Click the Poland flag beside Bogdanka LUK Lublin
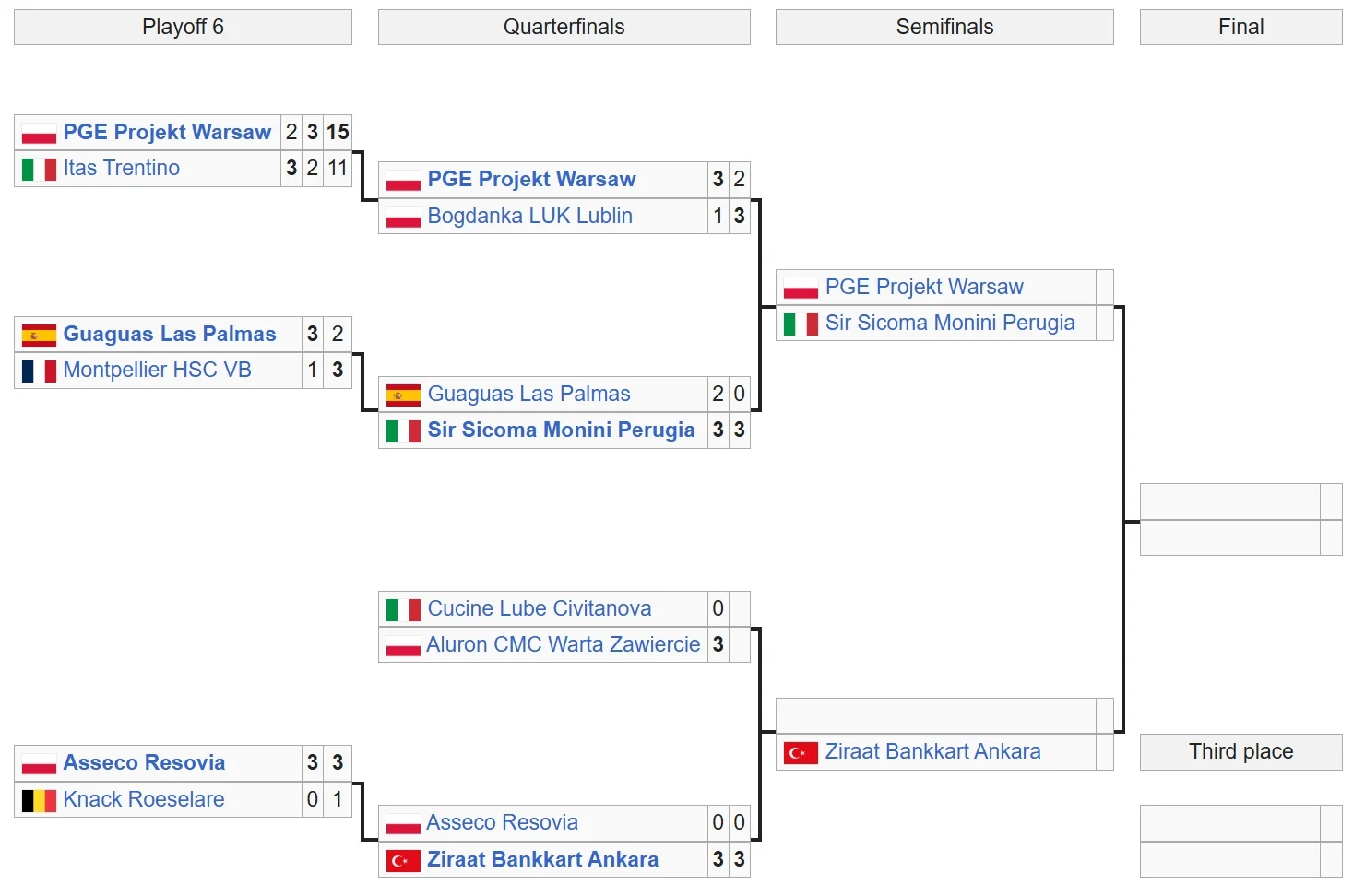The height and width of the screenshot is (896, 1365). [403, 217]
